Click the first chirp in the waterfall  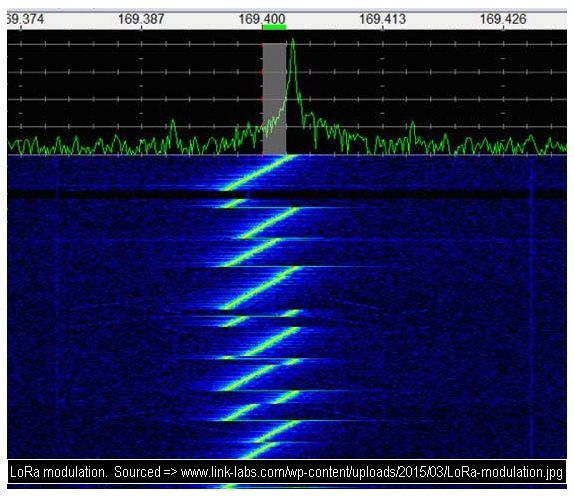click(x=258, y=172)
